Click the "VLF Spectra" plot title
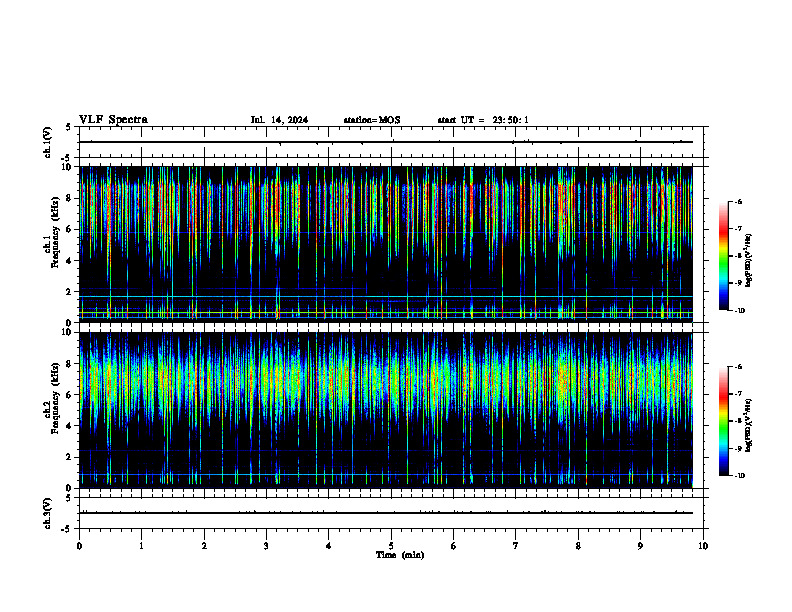This screenshot has height=612, width=792. [113, 120]
